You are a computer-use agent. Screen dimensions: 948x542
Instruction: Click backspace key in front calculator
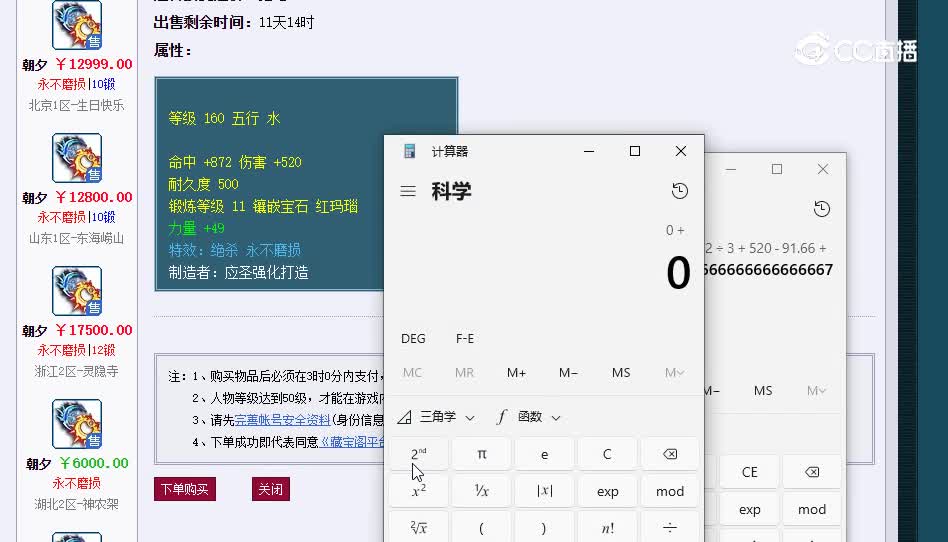click(670, 454)
